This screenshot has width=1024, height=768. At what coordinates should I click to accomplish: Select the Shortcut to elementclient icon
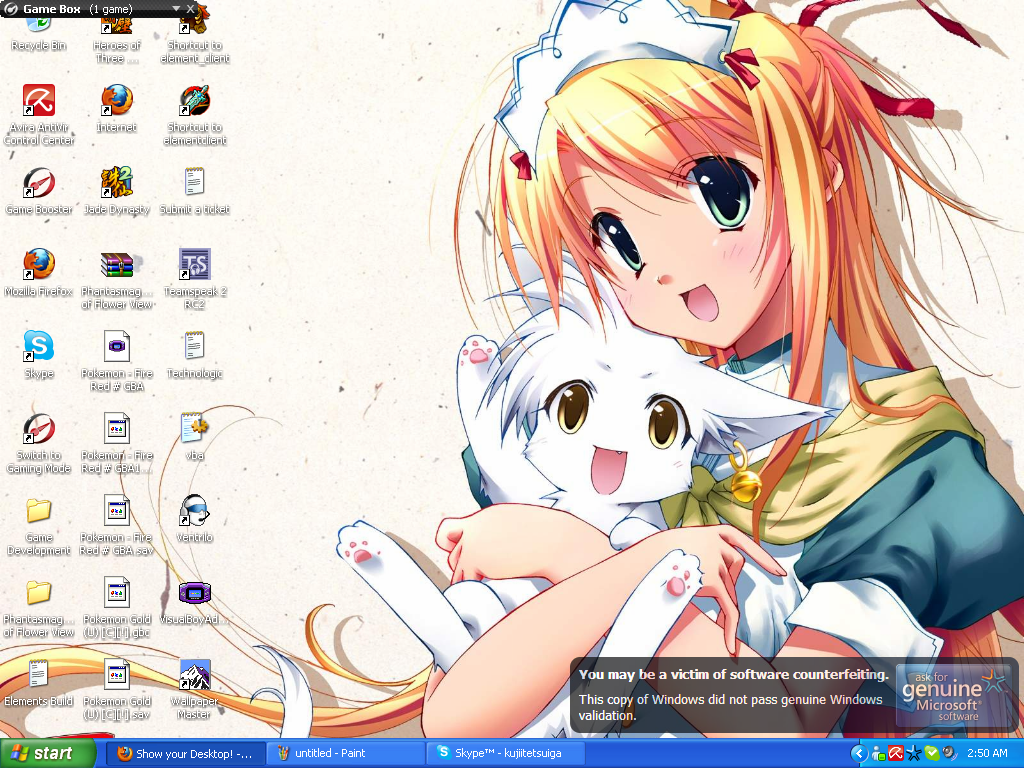click(195, 115)
